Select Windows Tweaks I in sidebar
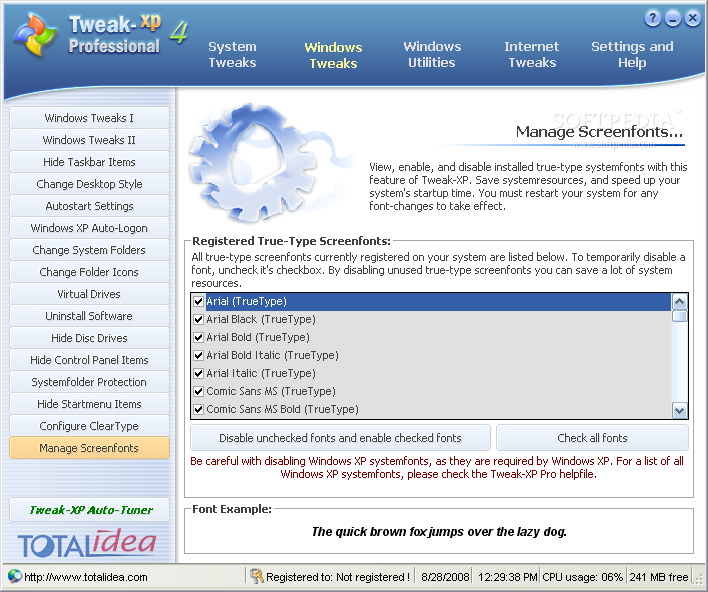 click(89, 118)
